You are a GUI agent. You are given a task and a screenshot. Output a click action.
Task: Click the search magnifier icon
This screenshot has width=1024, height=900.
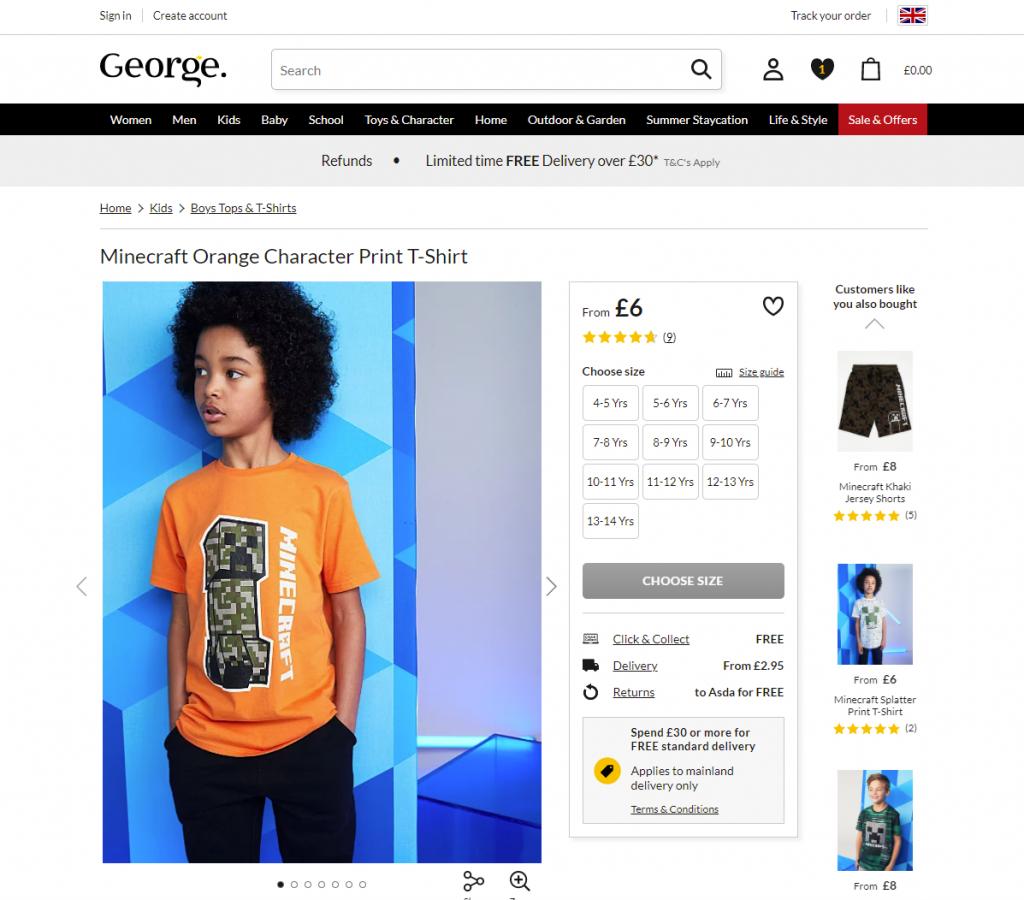701,69
